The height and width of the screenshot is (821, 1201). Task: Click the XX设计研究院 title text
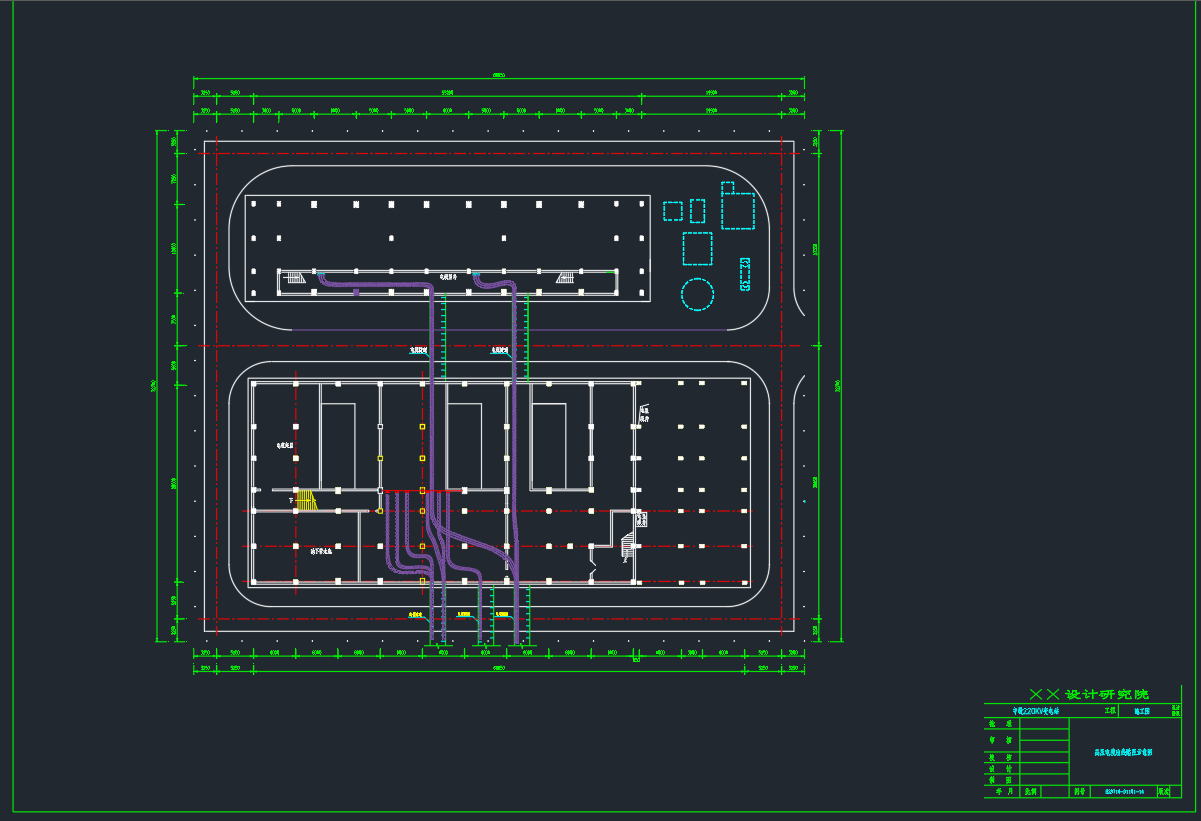pos(1089,694)
